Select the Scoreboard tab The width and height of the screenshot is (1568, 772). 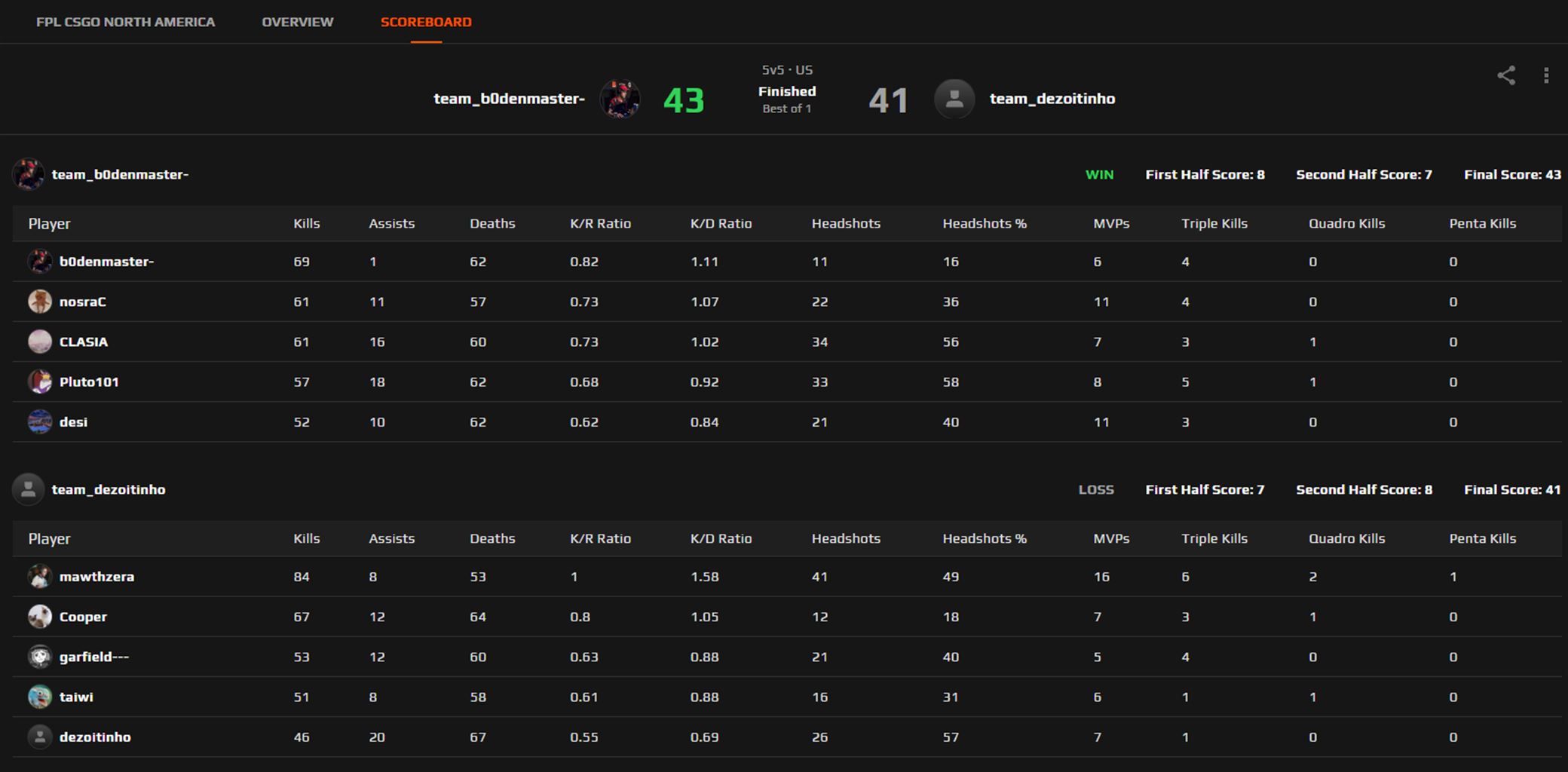pos(426,22)
